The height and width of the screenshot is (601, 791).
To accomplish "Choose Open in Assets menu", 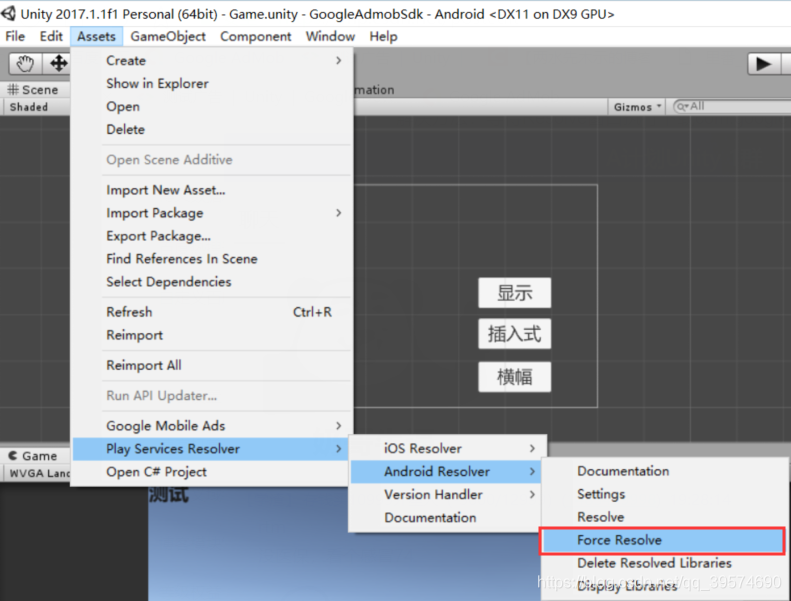I will tap(212, 106).
